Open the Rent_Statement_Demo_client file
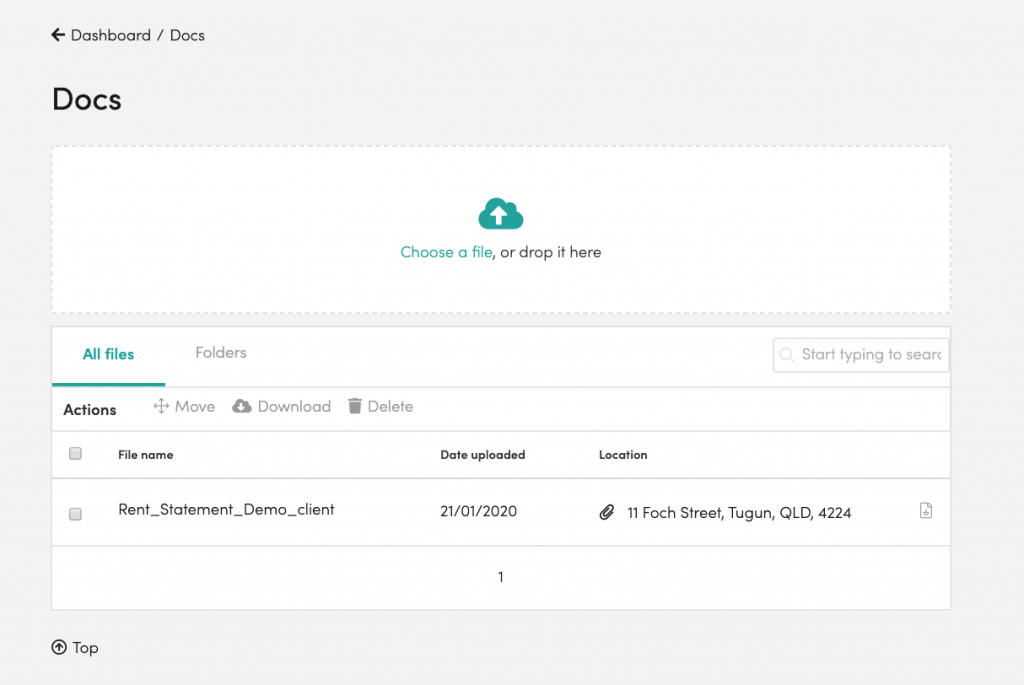This screenshot has height=685, width=1024. click(x=226, y=510)
